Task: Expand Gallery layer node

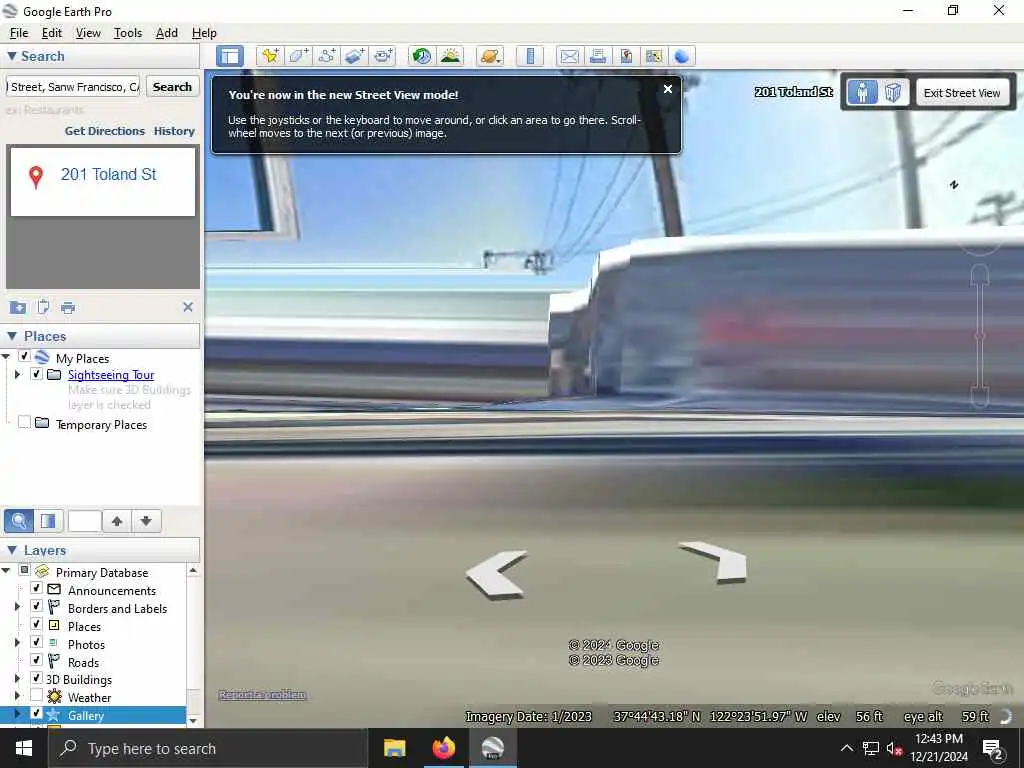Action: click(x=18, y=714)
